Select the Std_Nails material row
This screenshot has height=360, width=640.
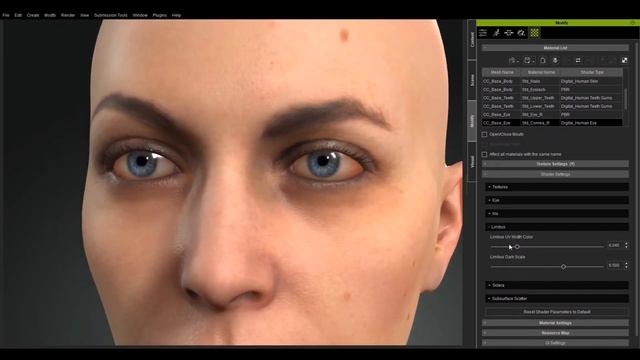(x=552, y=81)
